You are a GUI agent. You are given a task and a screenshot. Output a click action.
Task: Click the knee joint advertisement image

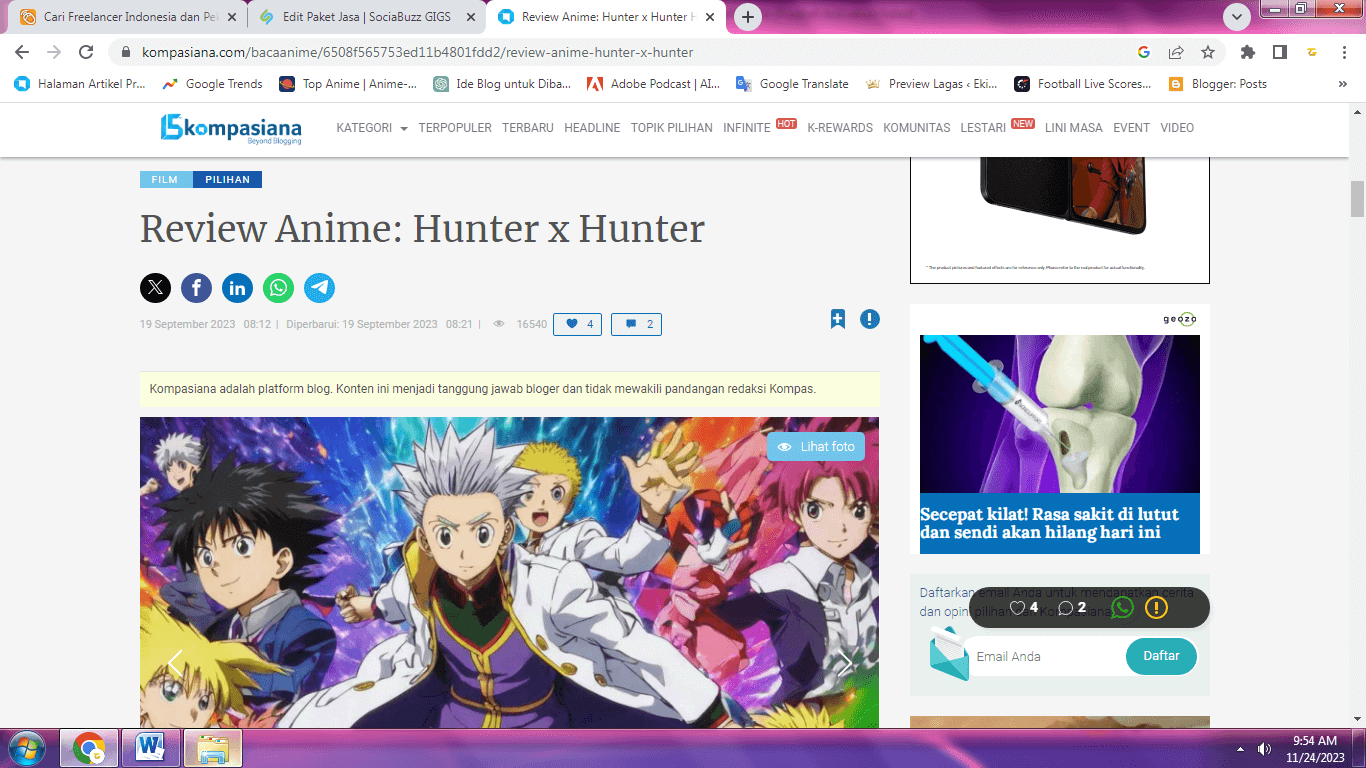[1060, 414]
